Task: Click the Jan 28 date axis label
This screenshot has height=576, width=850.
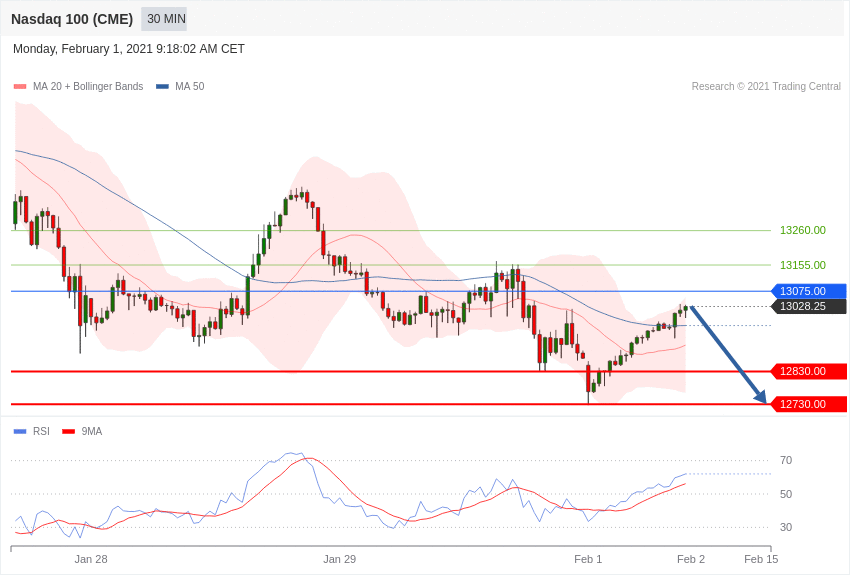Action: point(91,559)
